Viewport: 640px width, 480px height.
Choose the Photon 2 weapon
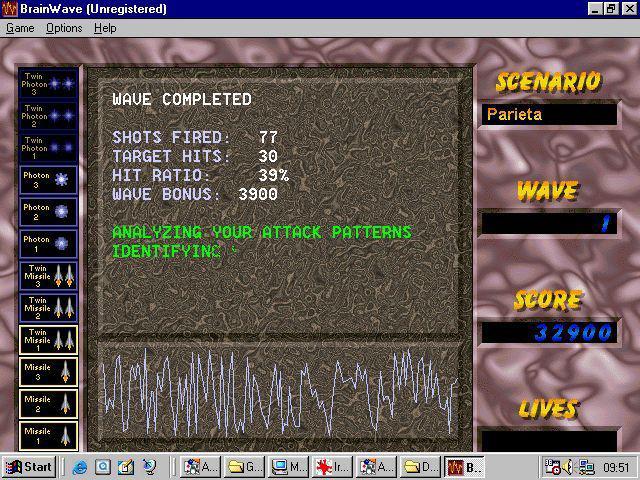pyautogui.click(x=48, y=211)
